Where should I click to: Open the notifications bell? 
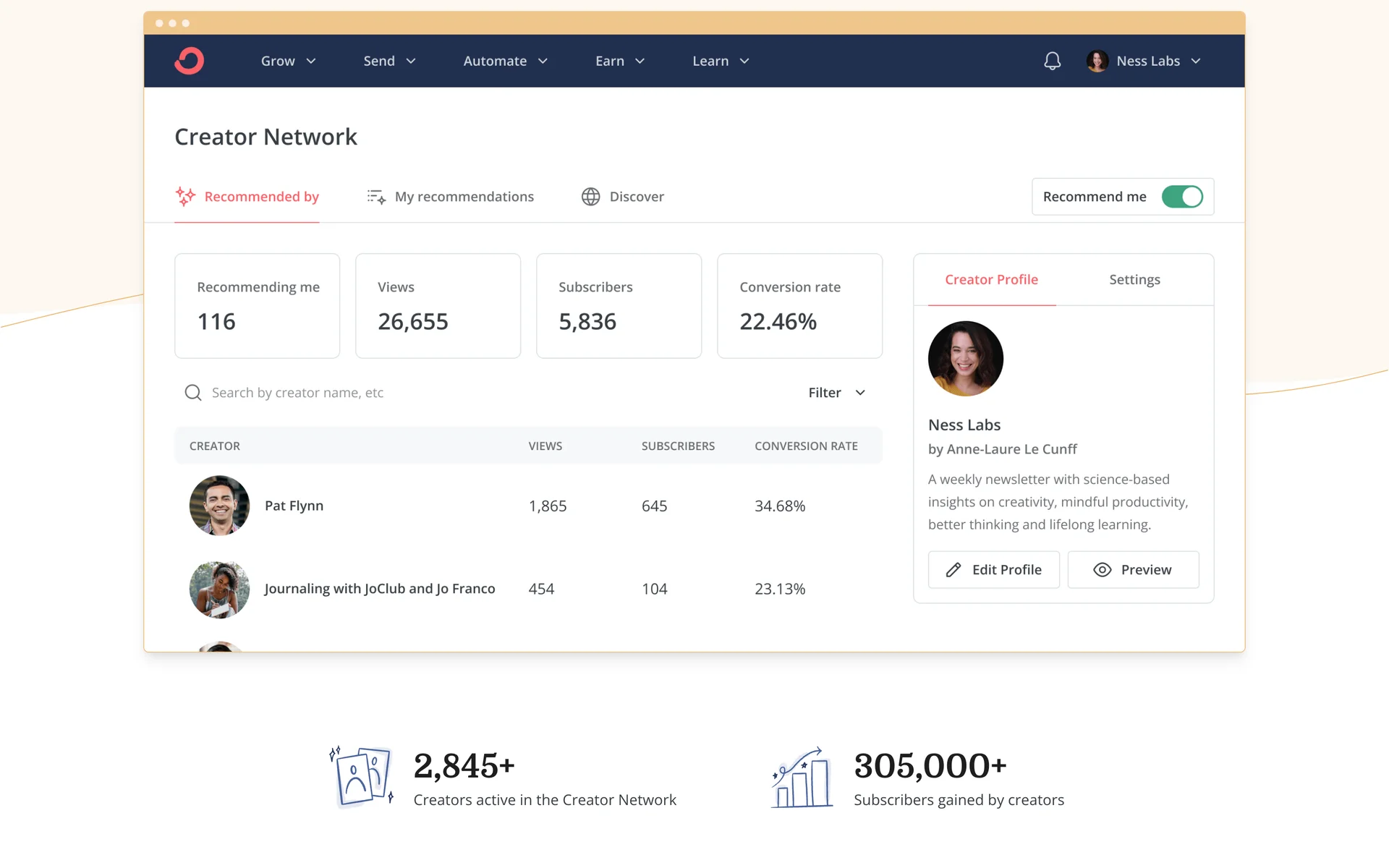pos(1052,61)
